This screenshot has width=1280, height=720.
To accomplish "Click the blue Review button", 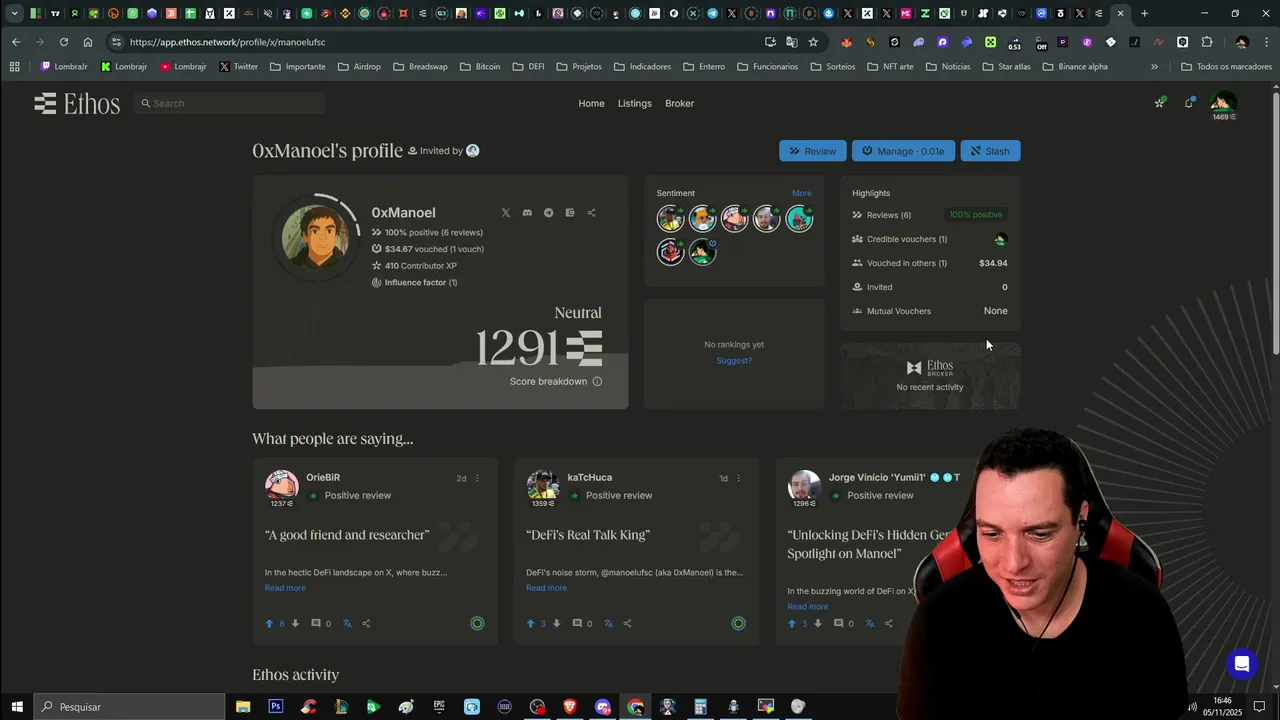I will pos(812,151).
